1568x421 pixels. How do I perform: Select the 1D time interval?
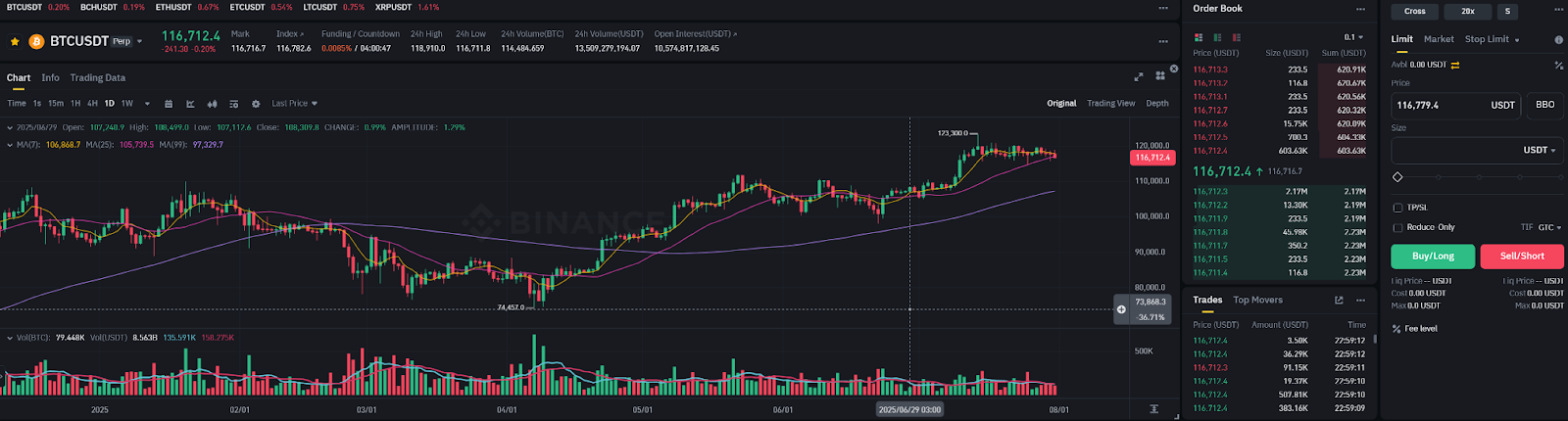109,104
